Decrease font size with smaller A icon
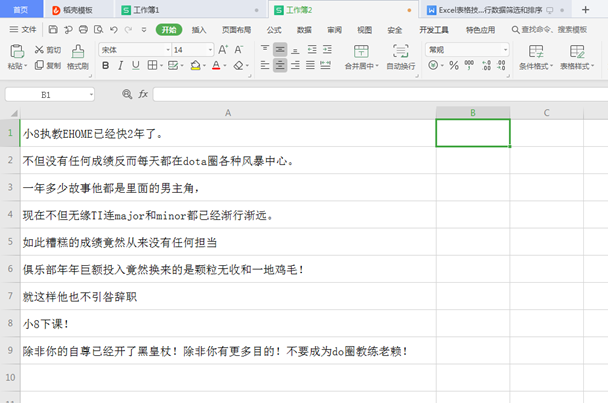Viewport: 608px width, 403px height. [239, 50]
